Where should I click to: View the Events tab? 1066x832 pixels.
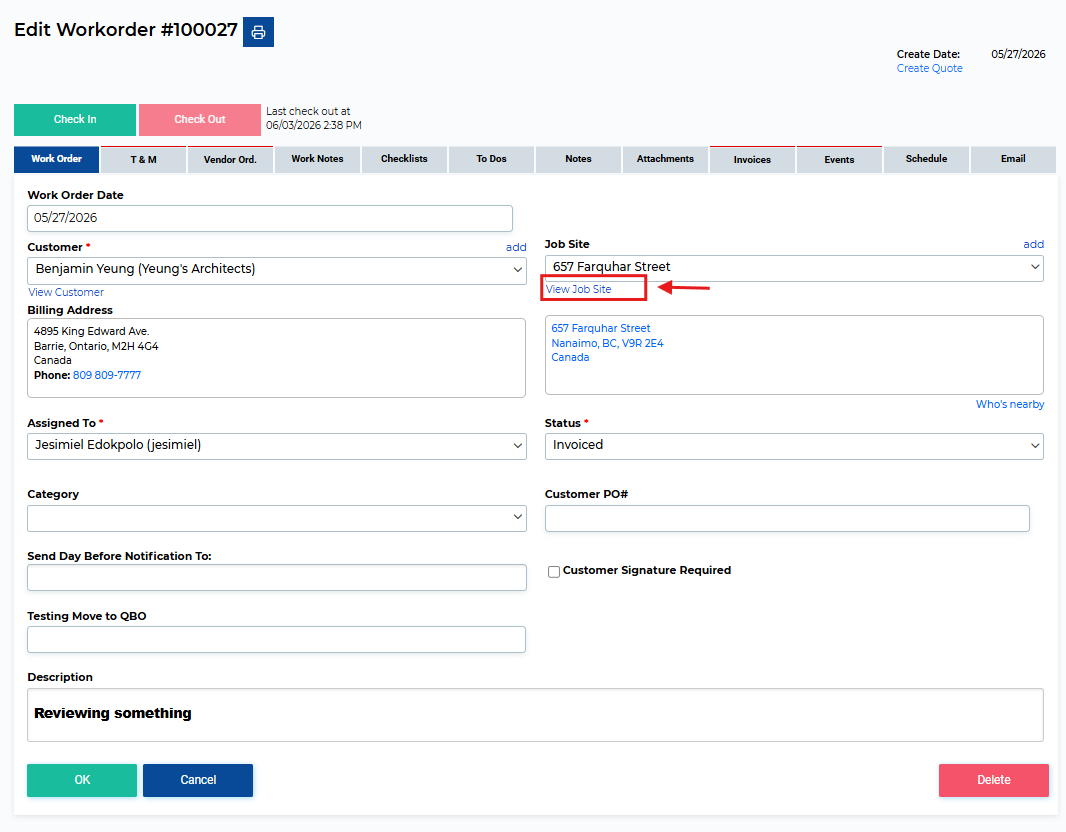tap(840, 160)
